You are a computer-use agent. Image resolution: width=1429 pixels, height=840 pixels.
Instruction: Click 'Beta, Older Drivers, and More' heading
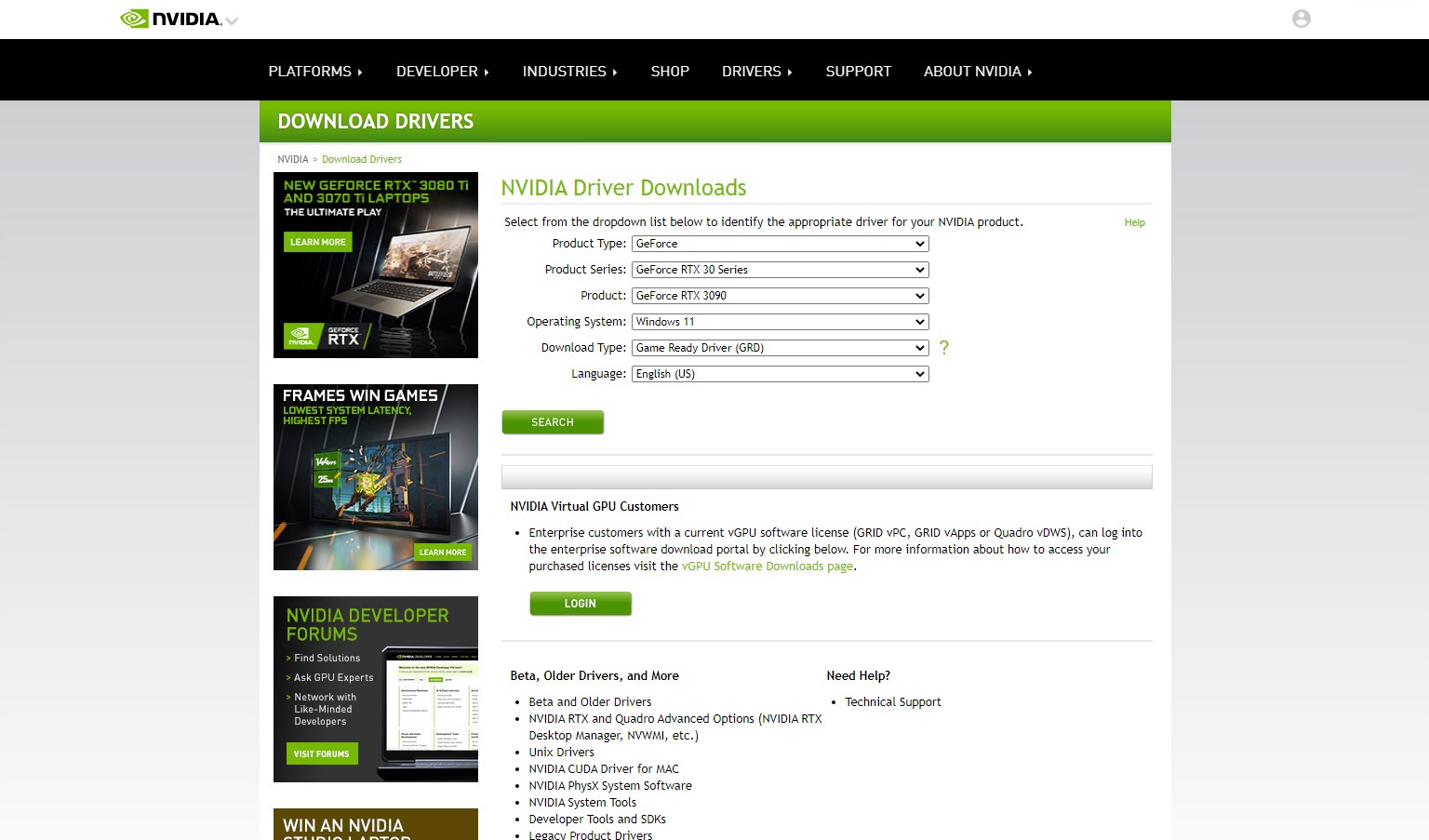594,676
